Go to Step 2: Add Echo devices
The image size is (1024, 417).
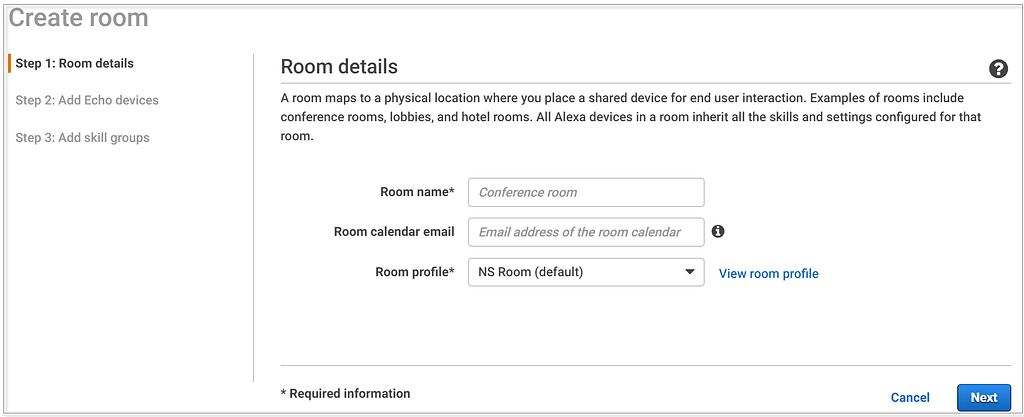87,100
